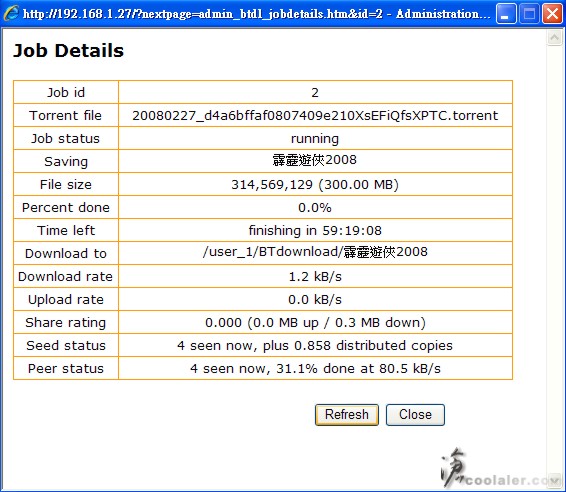Click the Internet Explorer icon in title bar
566x492 pixels.
point(11,13)
